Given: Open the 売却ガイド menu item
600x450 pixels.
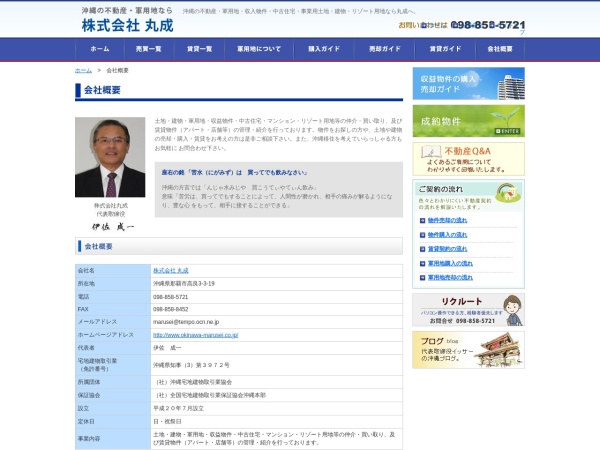Looking at the screenshot, I should click(385, 49).
